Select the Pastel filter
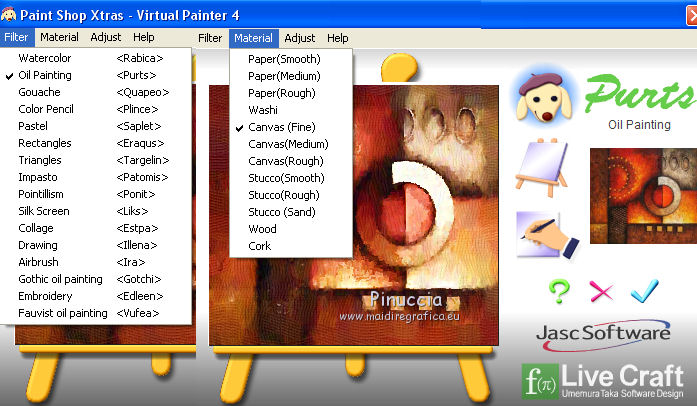 (96, 126)
